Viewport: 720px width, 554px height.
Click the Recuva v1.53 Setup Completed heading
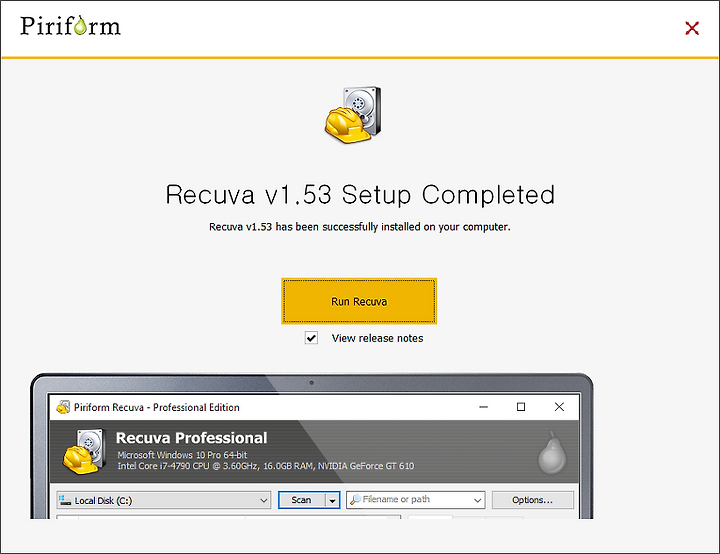click(x=360, y=195)
